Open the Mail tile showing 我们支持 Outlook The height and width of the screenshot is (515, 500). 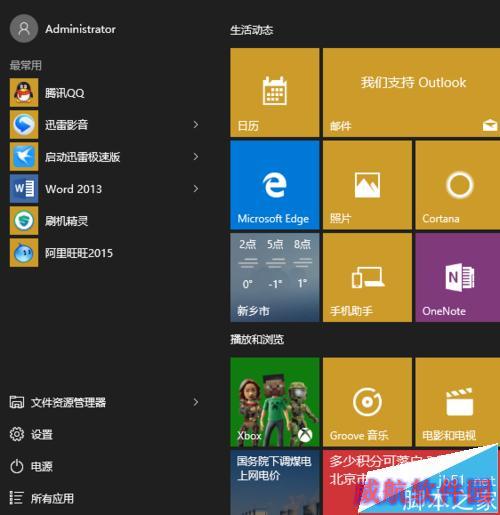pyautogui.click(x=411, y=92)
